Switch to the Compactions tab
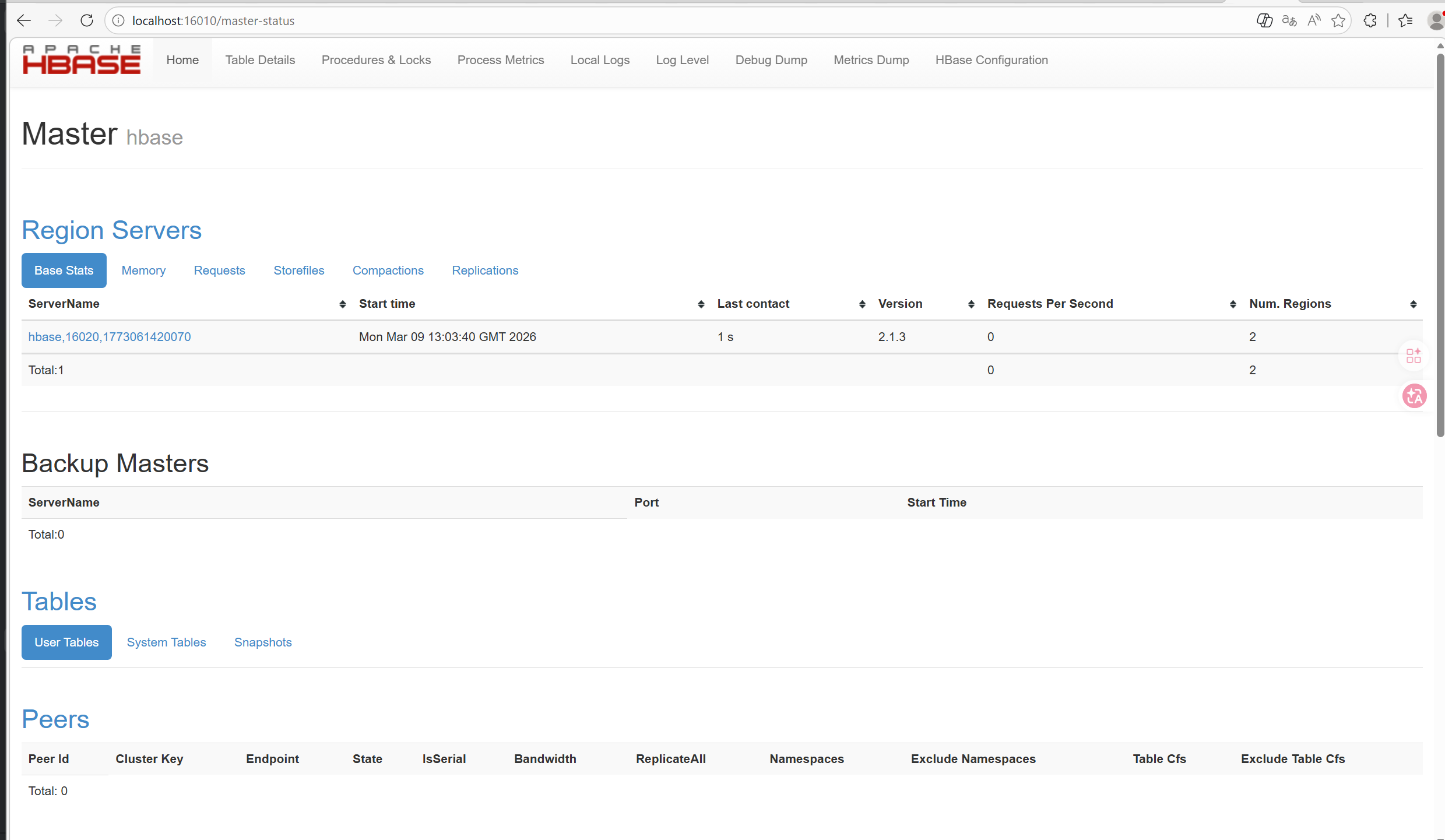The image size is (1445, 840). tap(388, 270)
